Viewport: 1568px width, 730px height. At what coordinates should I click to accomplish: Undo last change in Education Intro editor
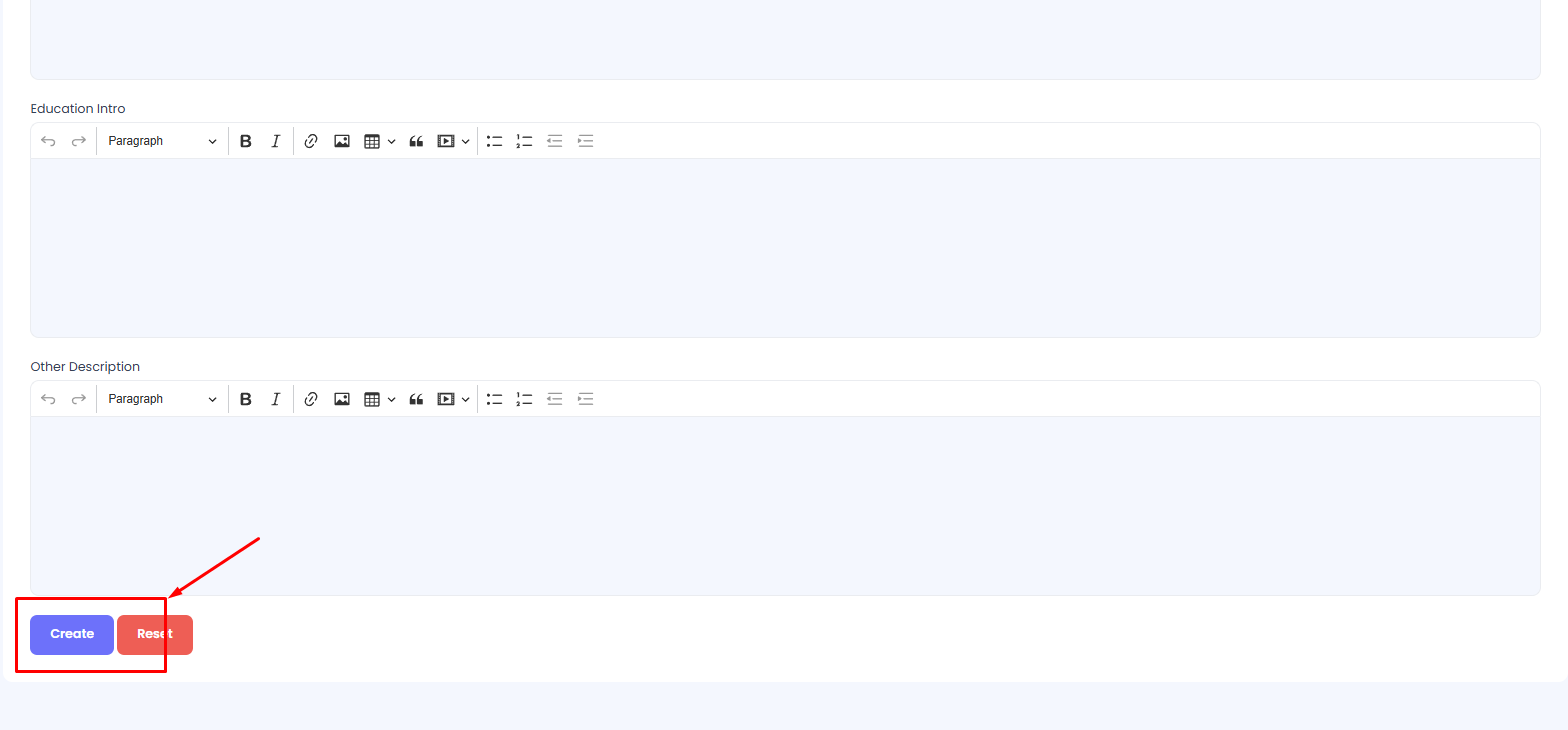point(48,141)
